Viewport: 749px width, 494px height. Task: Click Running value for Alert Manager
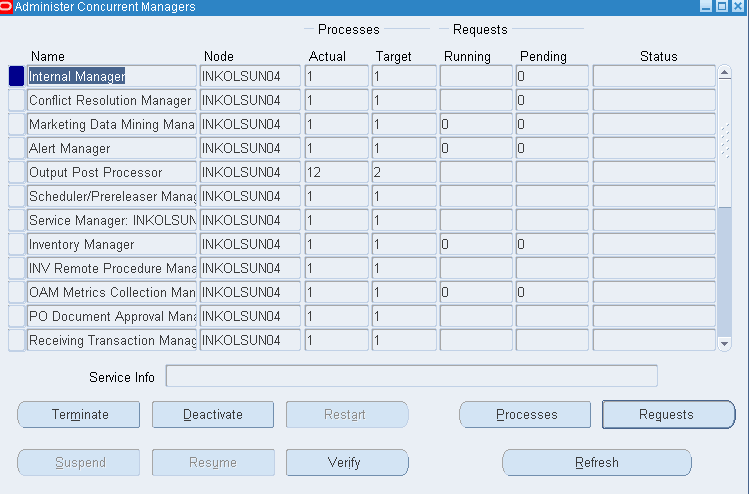pyautogui.click(x=476, y=148)
